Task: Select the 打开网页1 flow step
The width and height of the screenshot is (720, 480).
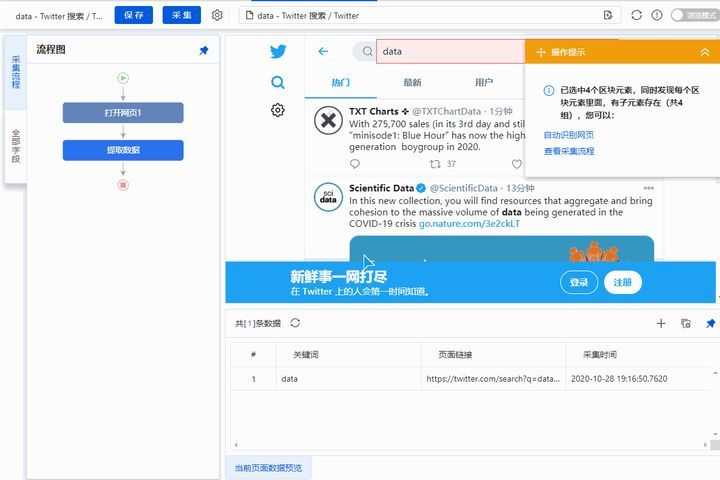Action: coord(123,113)
